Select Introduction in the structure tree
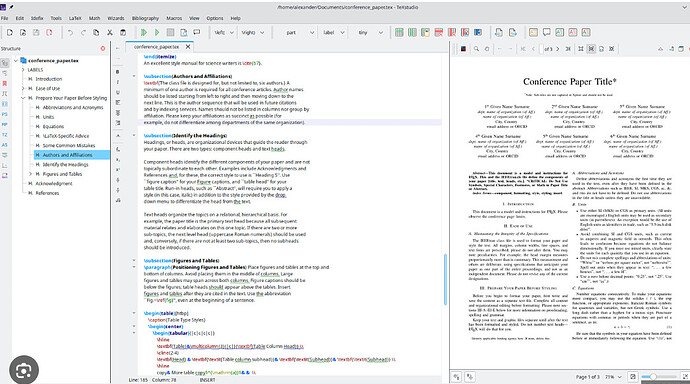This screenshot has height=384, width=690. click(48, 79)
